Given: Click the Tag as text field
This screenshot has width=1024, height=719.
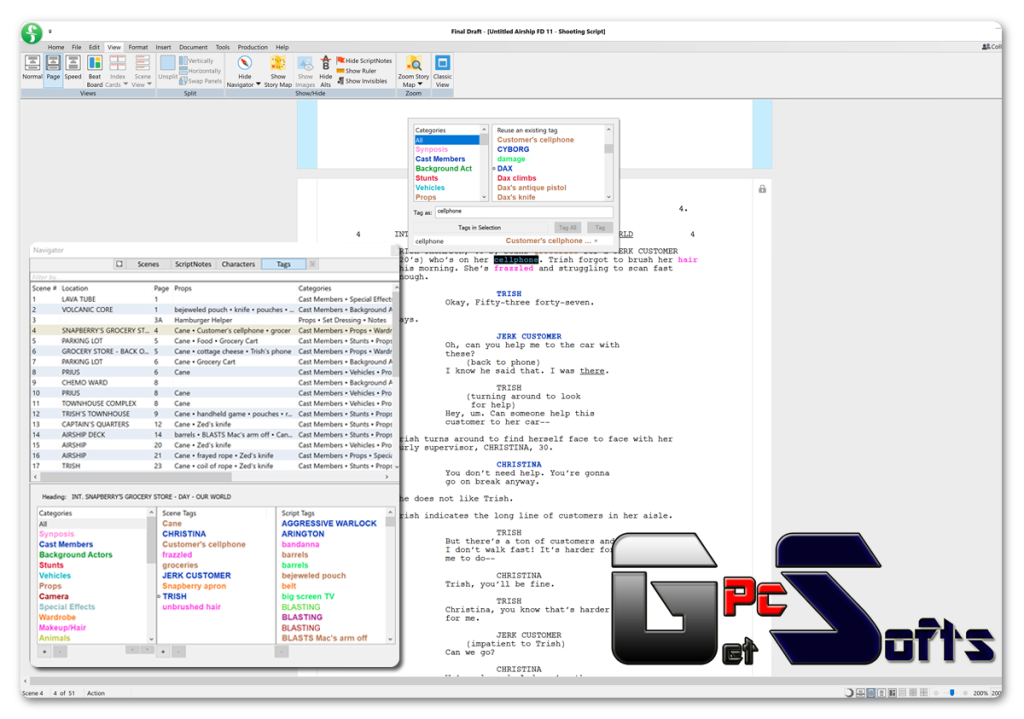Looking at the screenshot, I should point(524,212).
